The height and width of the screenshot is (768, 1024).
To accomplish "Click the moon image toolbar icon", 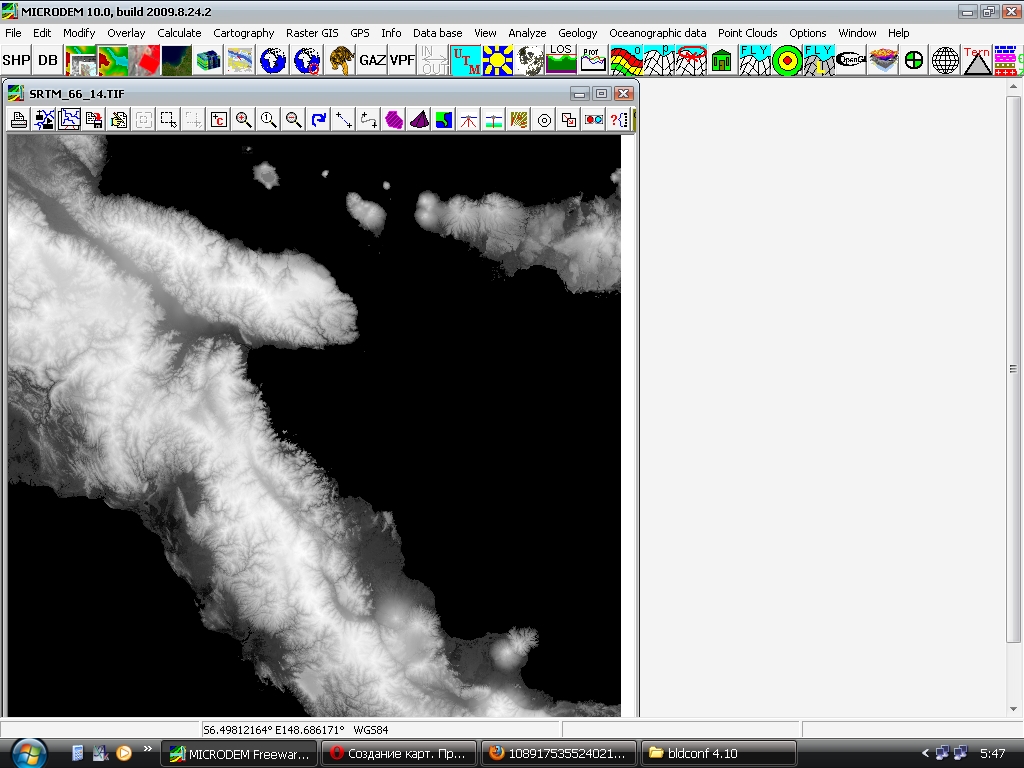I will (530, 60).
